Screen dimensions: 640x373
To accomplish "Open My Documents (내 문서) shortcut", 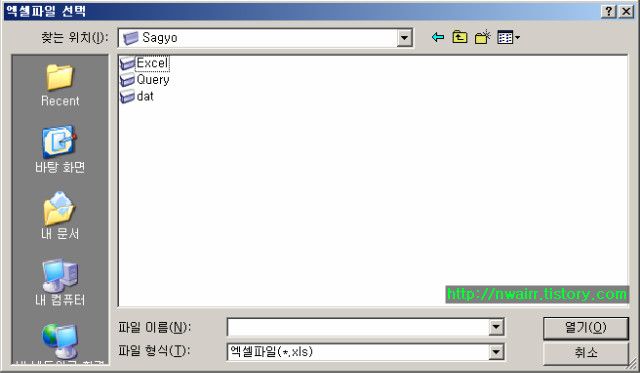I will (x=60, y=216).
